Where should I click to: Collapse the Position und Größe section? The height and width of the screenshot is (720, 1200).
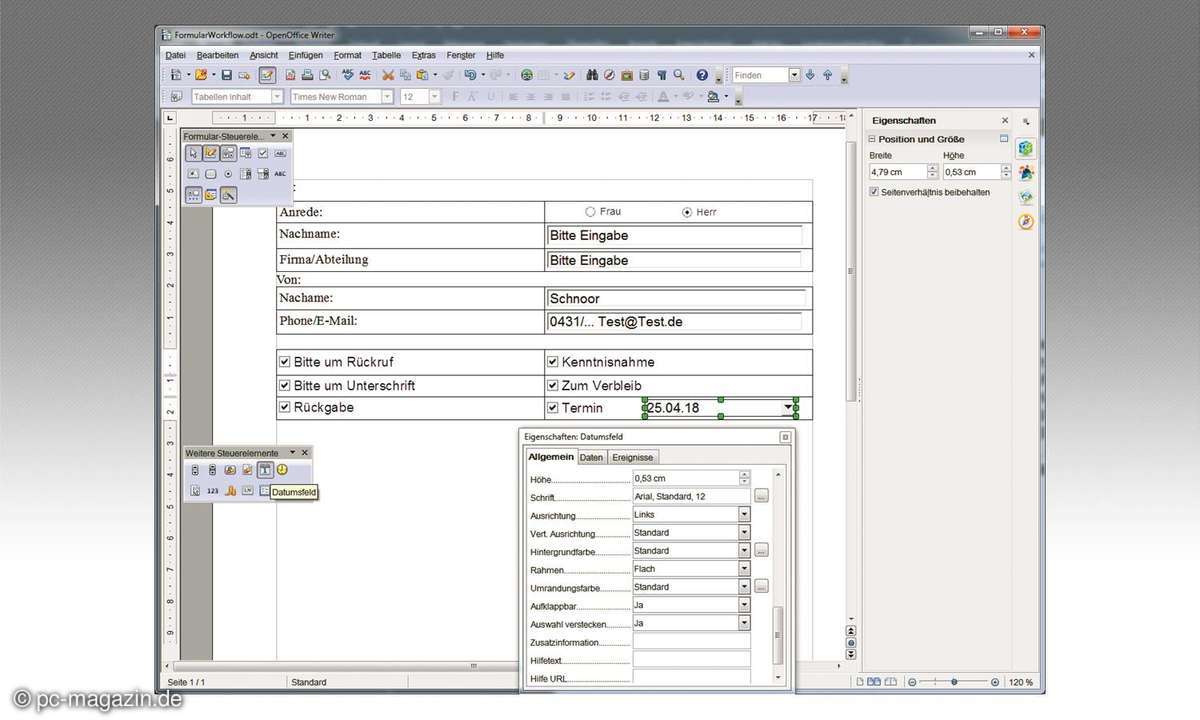(x=872, y=139)
